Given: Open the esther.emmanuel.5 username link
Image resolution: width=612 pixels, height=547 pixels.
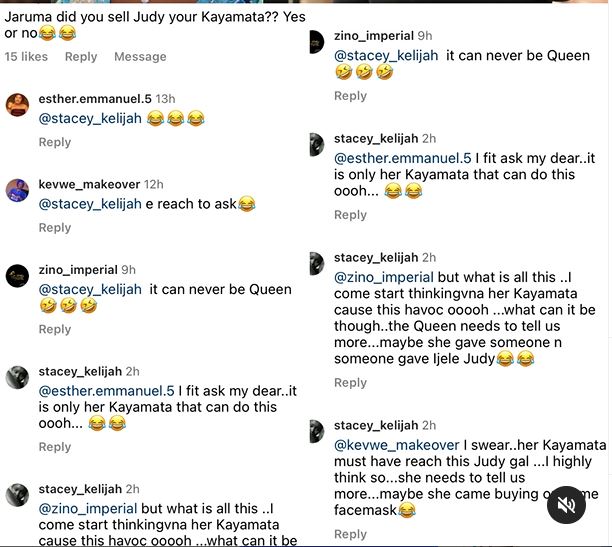Looking at the screenshot, I should (95, 99).
